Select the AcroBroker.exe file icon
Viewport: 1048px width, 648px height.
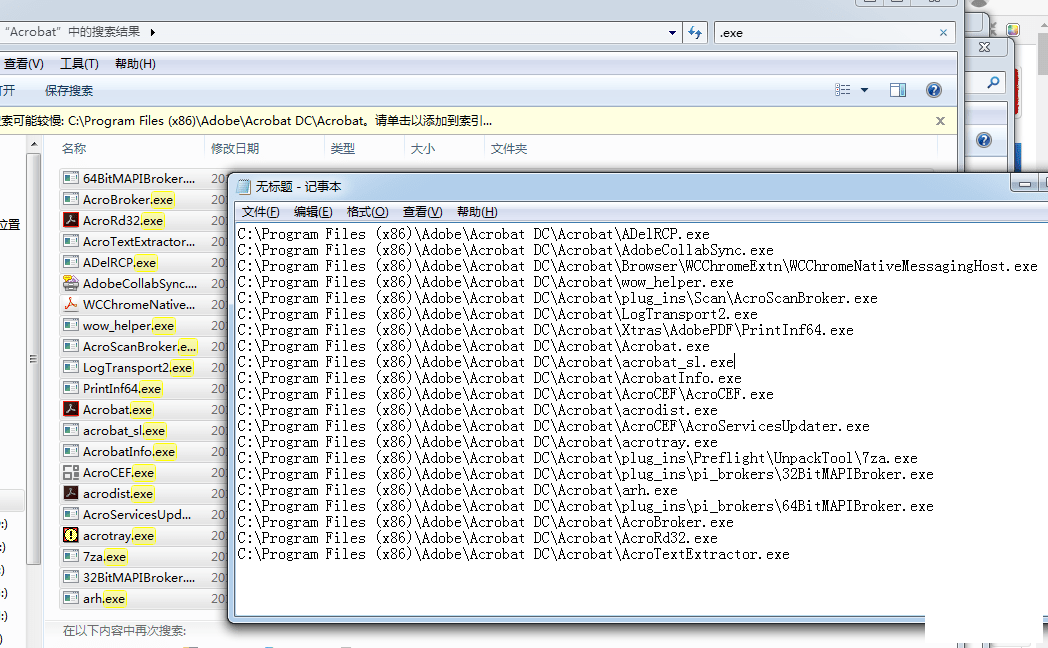(x=71, y=199)
